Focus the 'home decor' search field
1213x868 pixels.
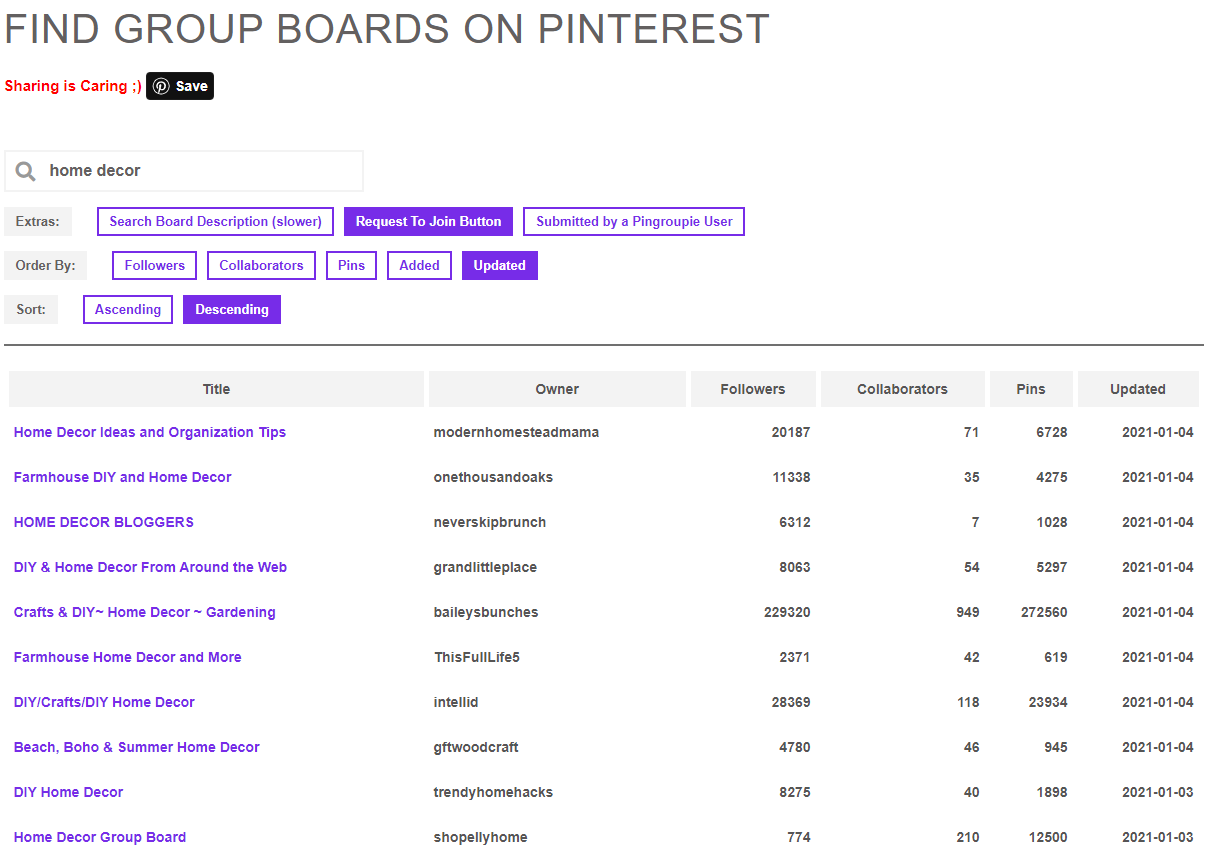pos(184,171)
